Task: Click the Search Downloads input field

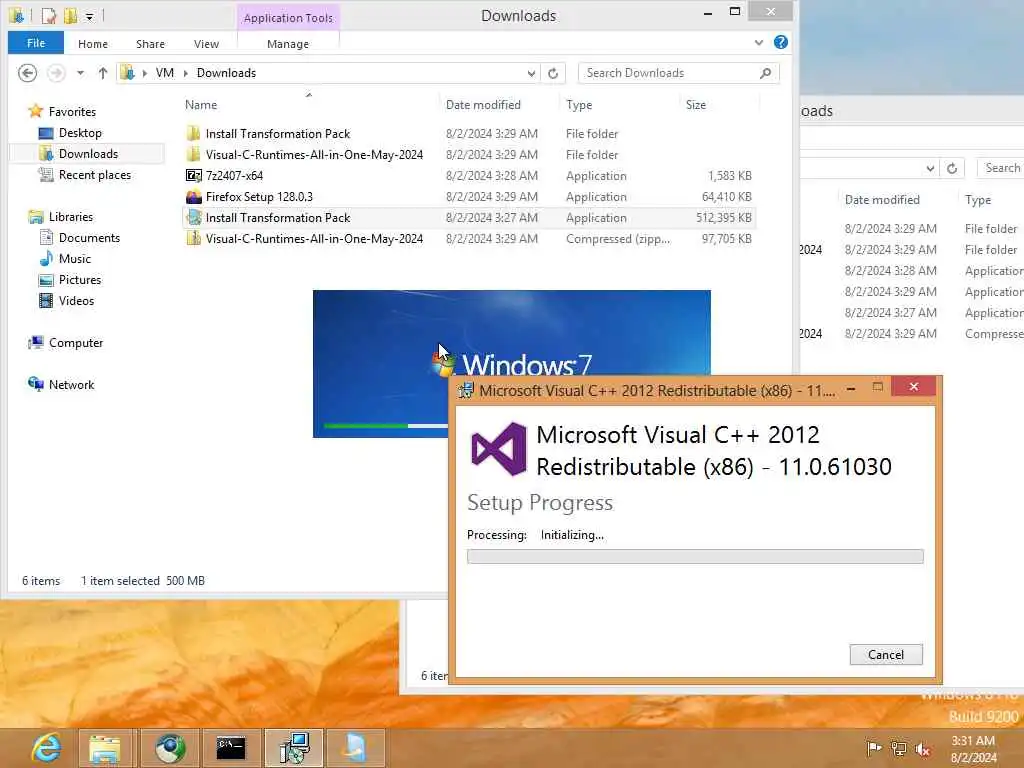Action: click(670, 73)
